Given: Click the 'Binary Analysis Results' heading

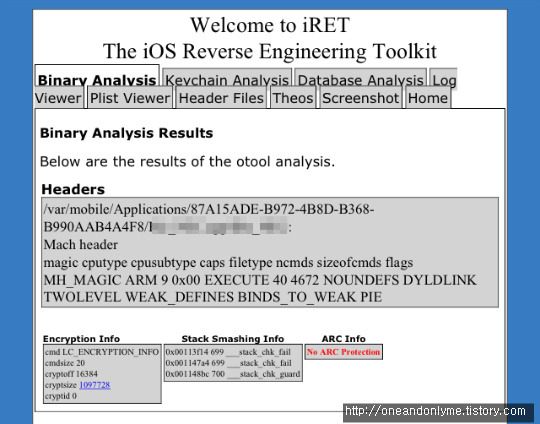Looking at the screenshot, I should tap(126, 133).
